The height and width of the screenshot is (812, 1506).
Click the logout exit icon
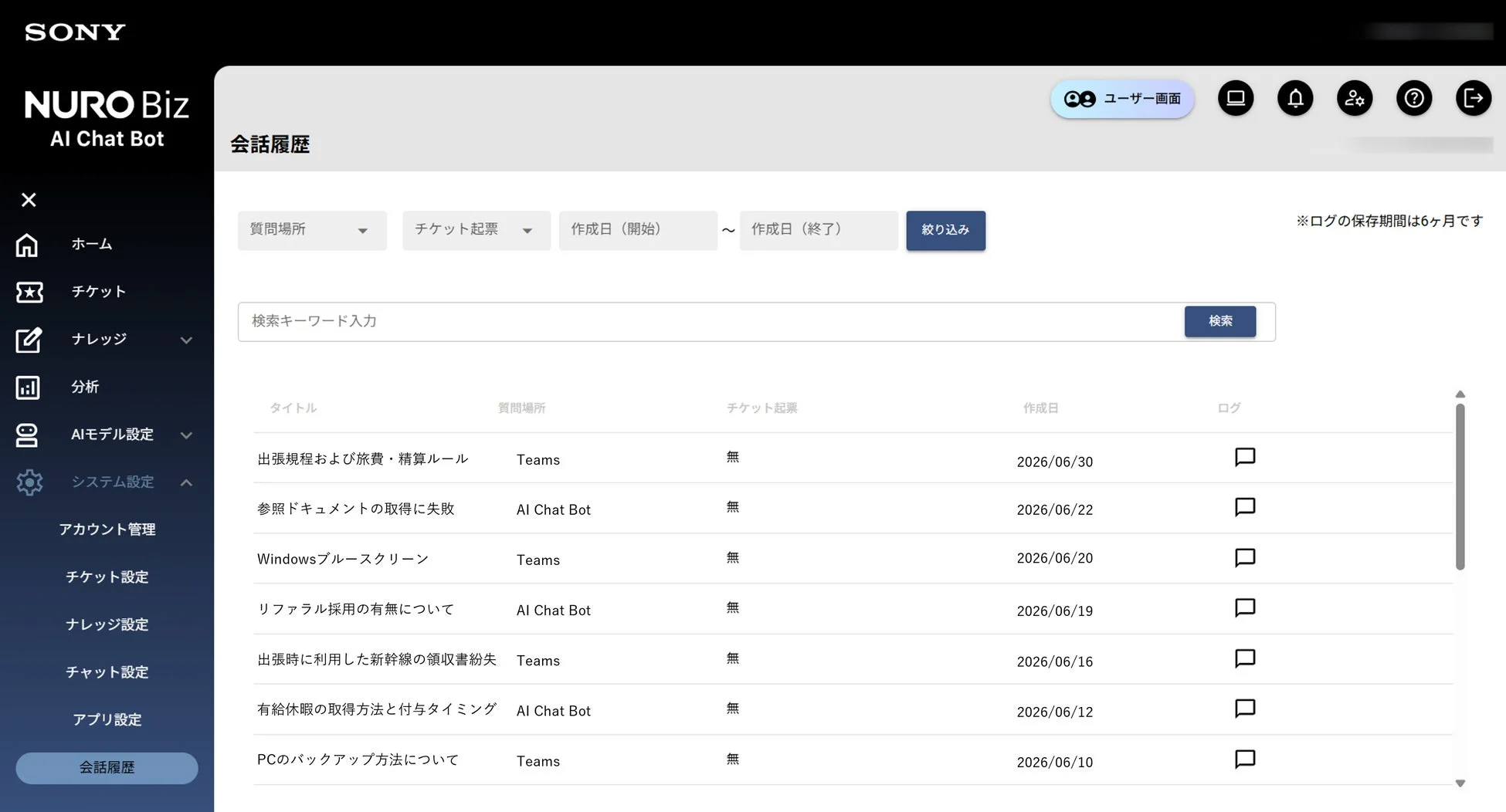click(1474, 98)
